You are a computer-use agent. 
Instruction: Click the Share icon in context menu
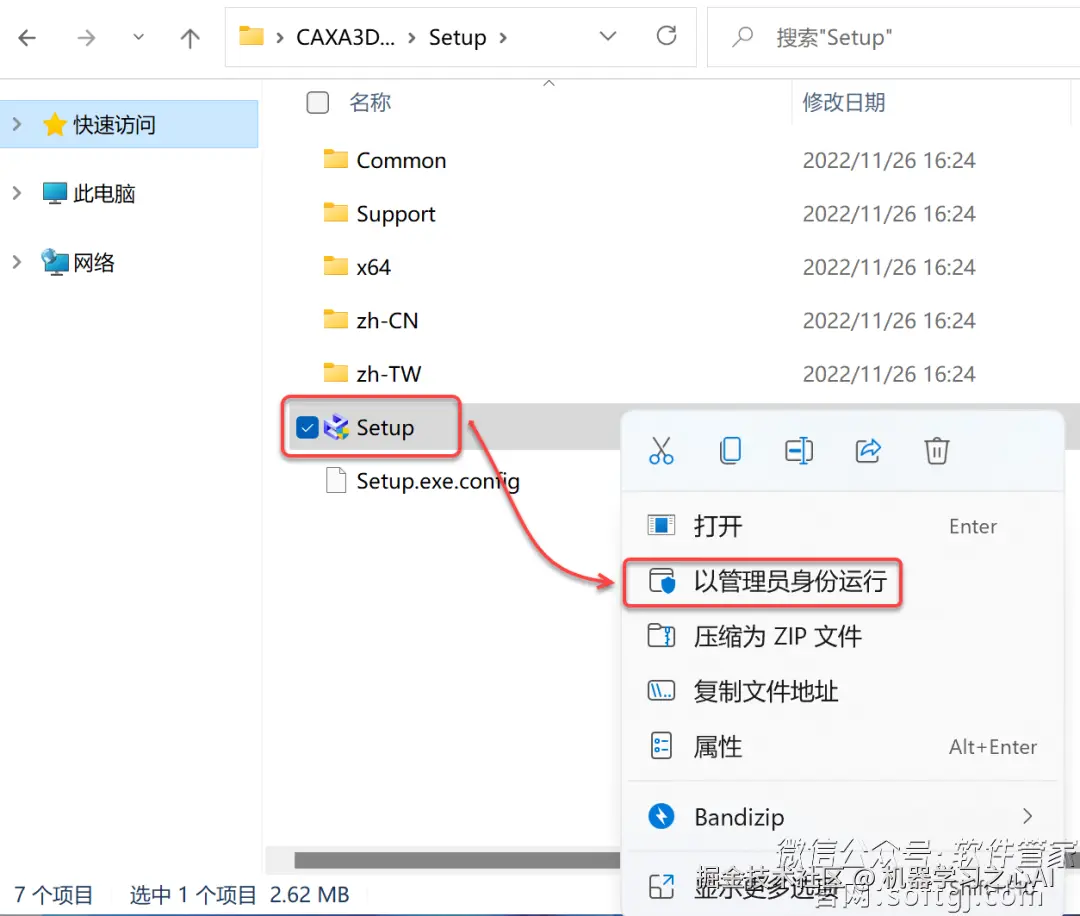(x=868, y=451)
